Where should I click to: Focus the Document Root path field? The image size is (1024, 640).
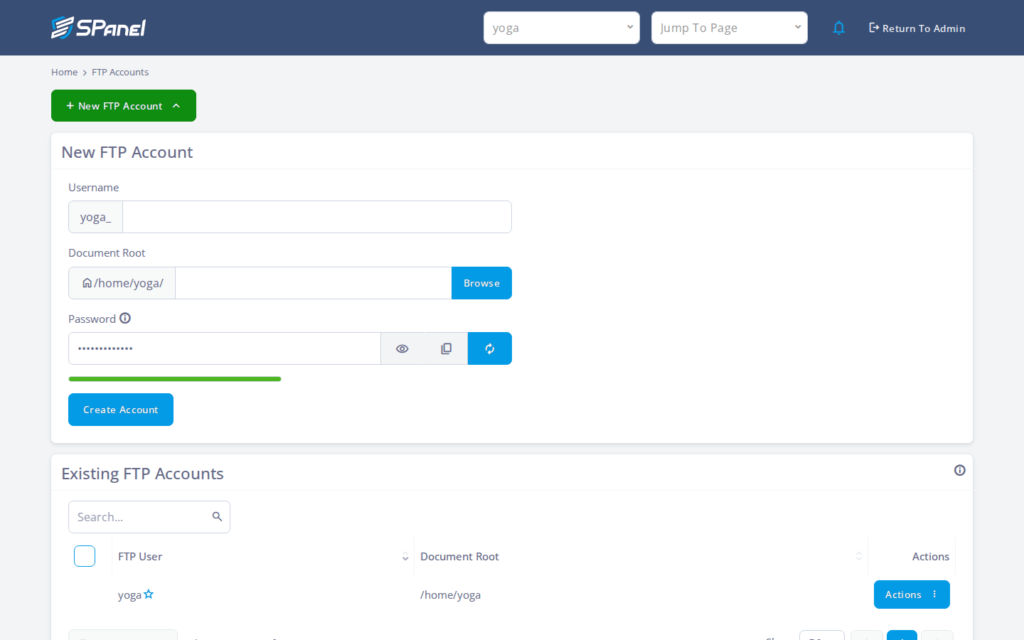click(x=313, y=283)
